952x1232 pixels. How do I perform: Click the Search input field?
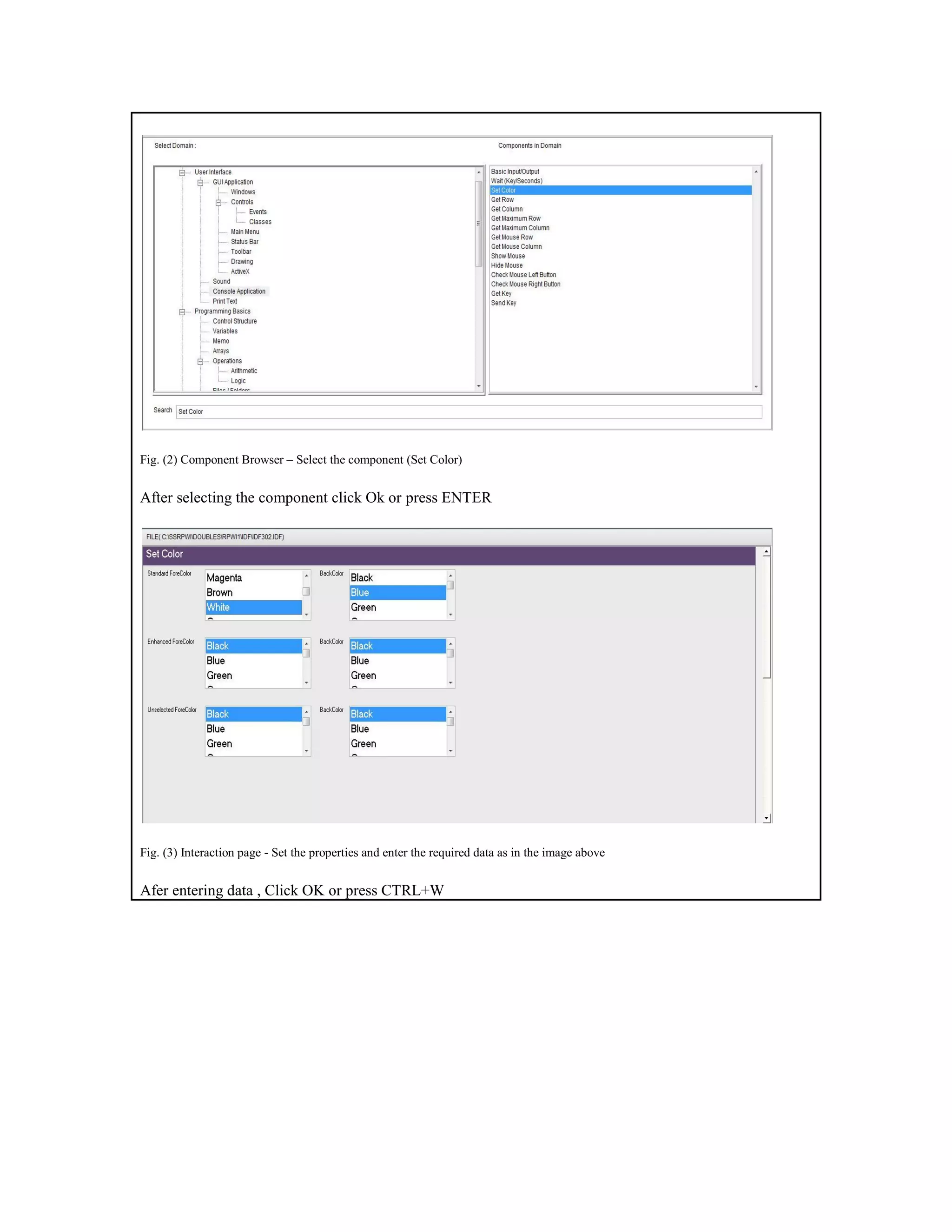coord(468,412)
